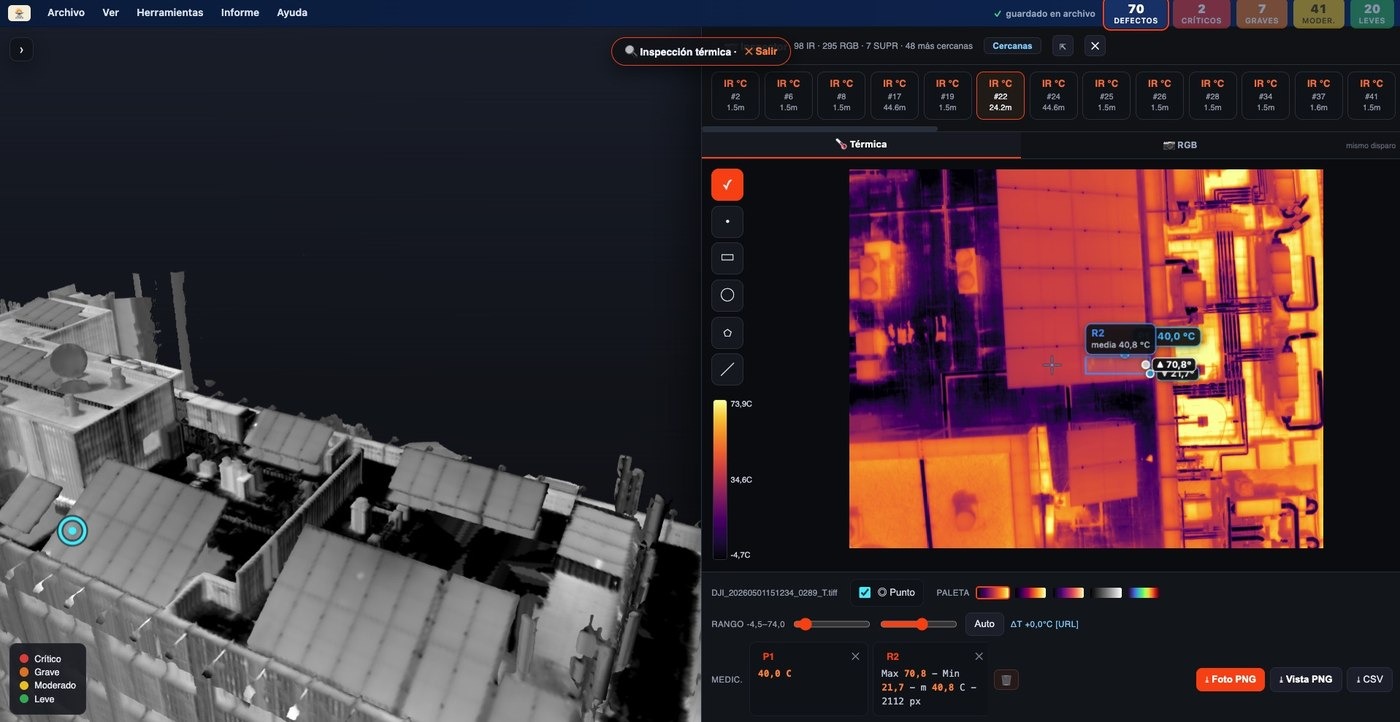The height and width of the screenshot is (722, 1400).
Task: Select the first inferno palette swatch
Action: [x=993, y=593]
